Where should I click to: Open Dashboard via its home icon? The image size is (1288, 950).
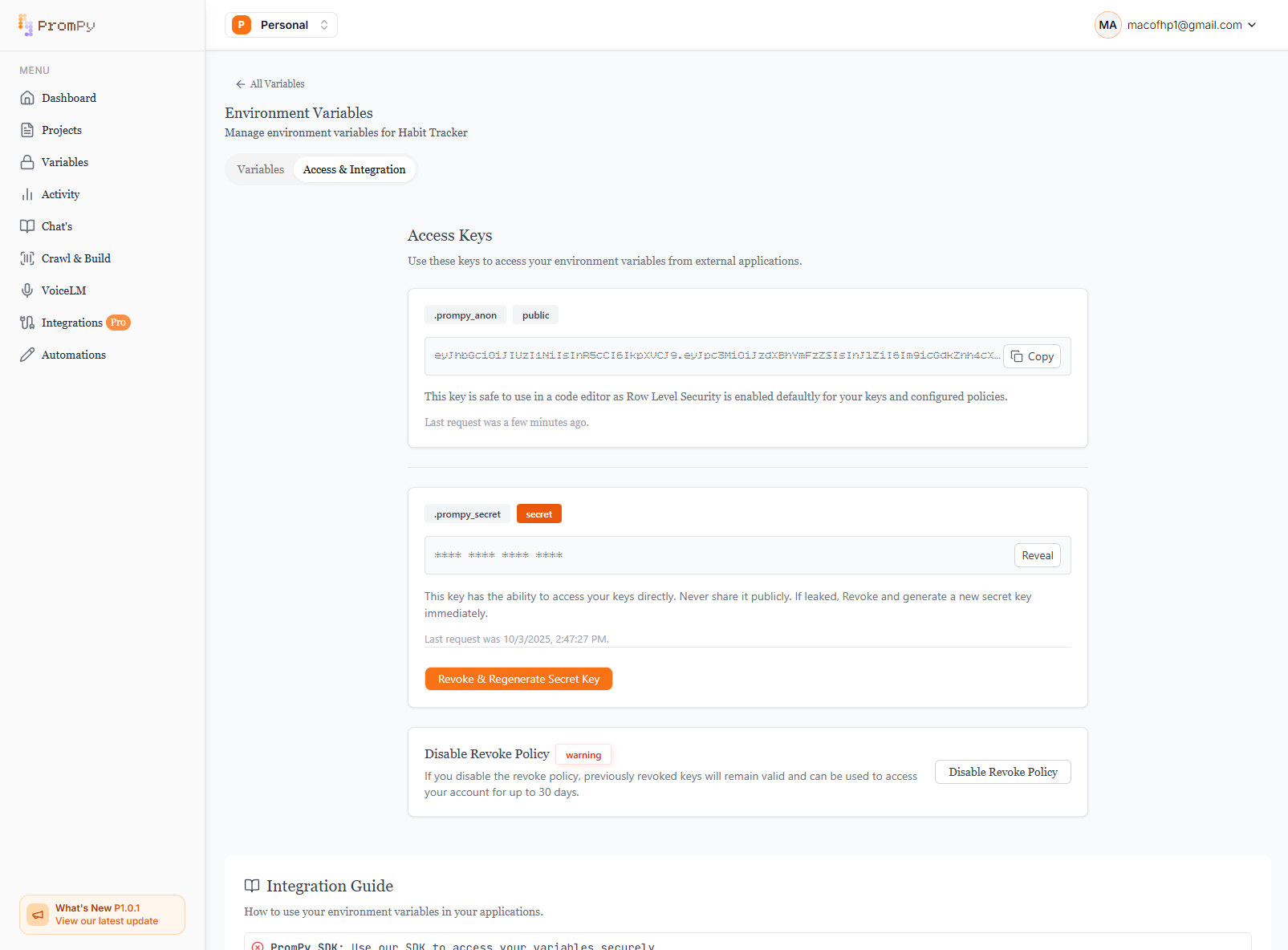pos(27,98)
